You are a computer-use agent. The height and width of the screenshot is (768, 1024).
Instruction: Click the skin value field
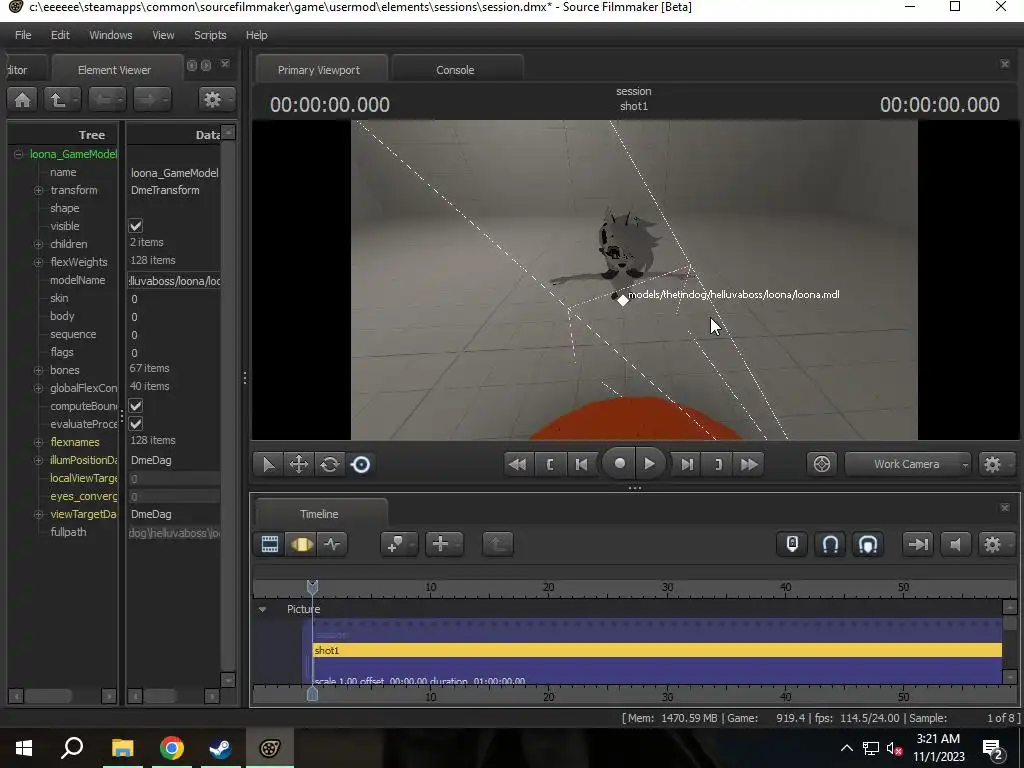tap(174, 299)
